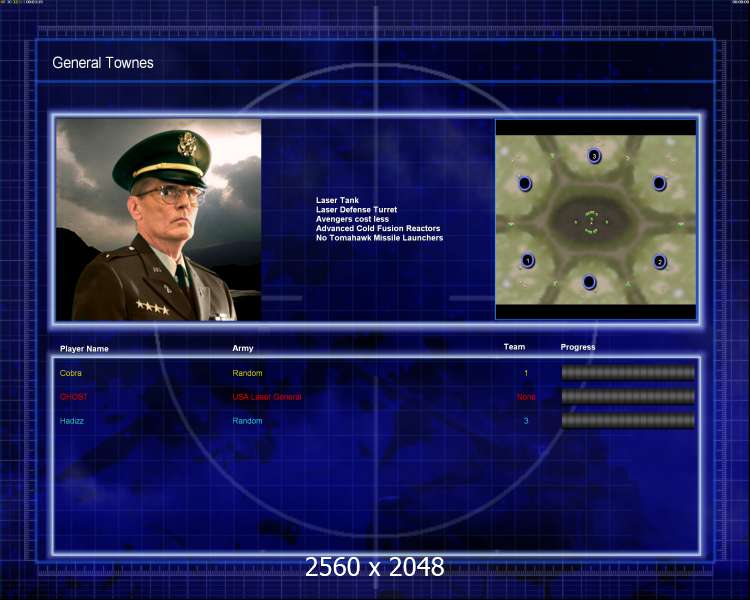750x600 pixels.
Task: Click the "Player Name" column header
Action: click(84, 349)
